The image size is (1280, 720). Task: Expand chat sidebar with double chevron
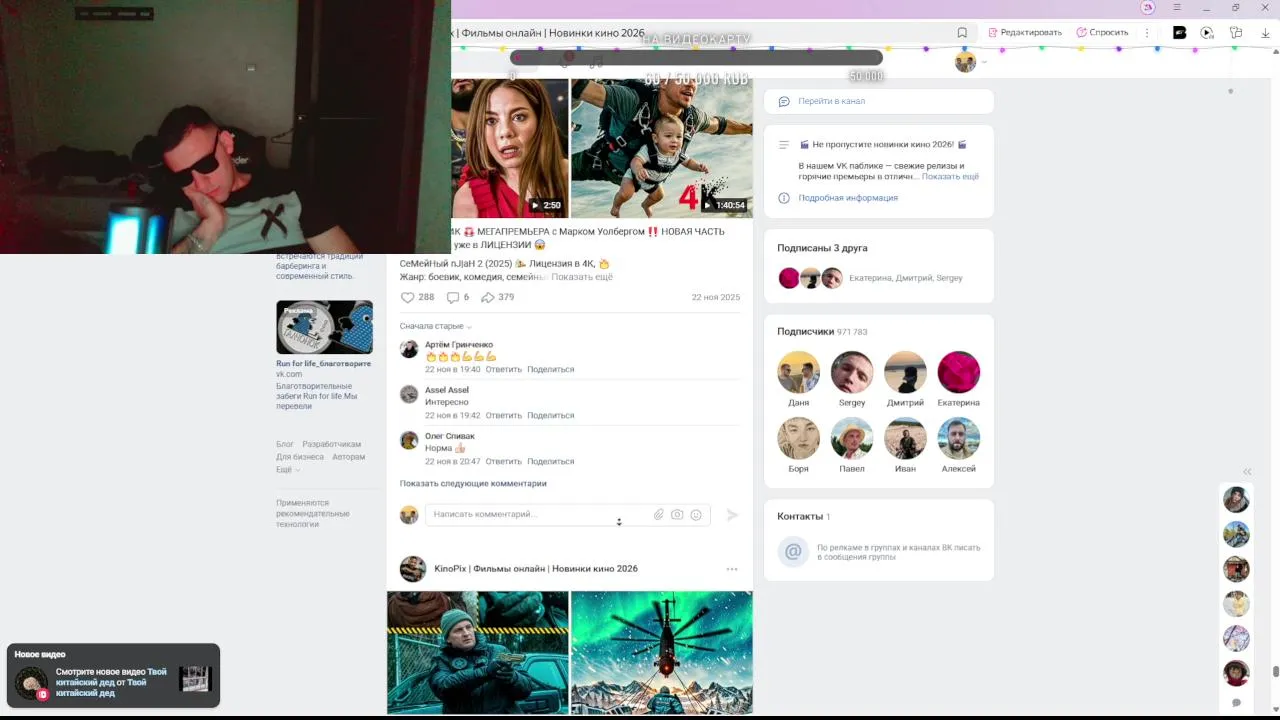click(x=1247, y=471)
